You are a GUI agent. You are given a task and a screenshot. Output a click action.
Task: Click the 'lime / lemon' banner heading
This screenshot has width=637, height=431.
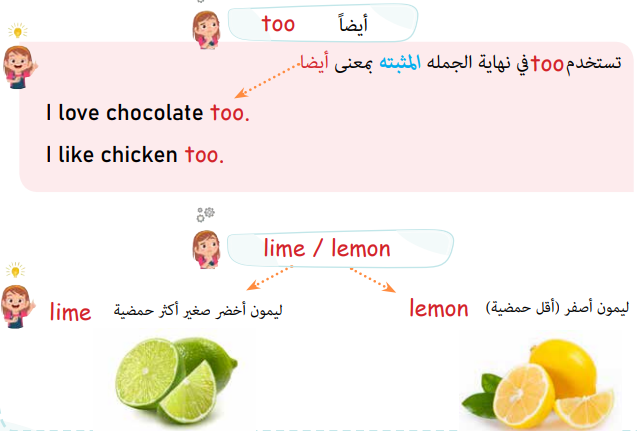[x=327, y=248]
